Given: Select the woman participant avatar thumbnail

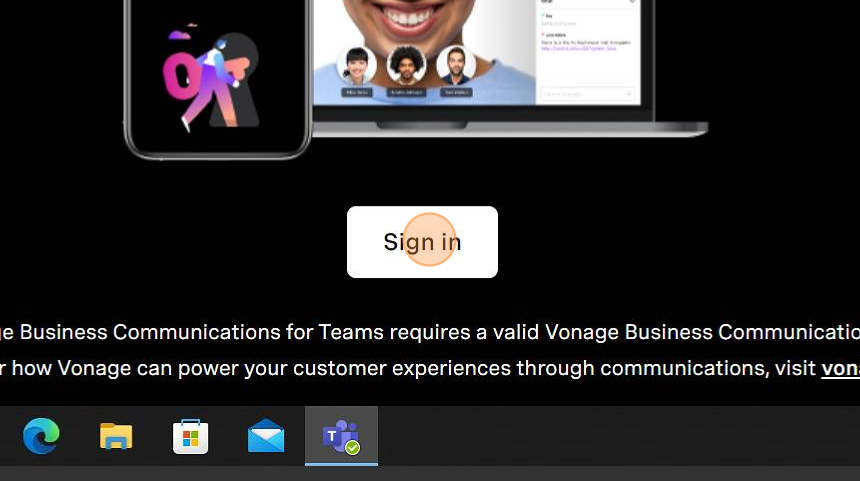Looking at the screenshot, I should click(x=357, y=65).
